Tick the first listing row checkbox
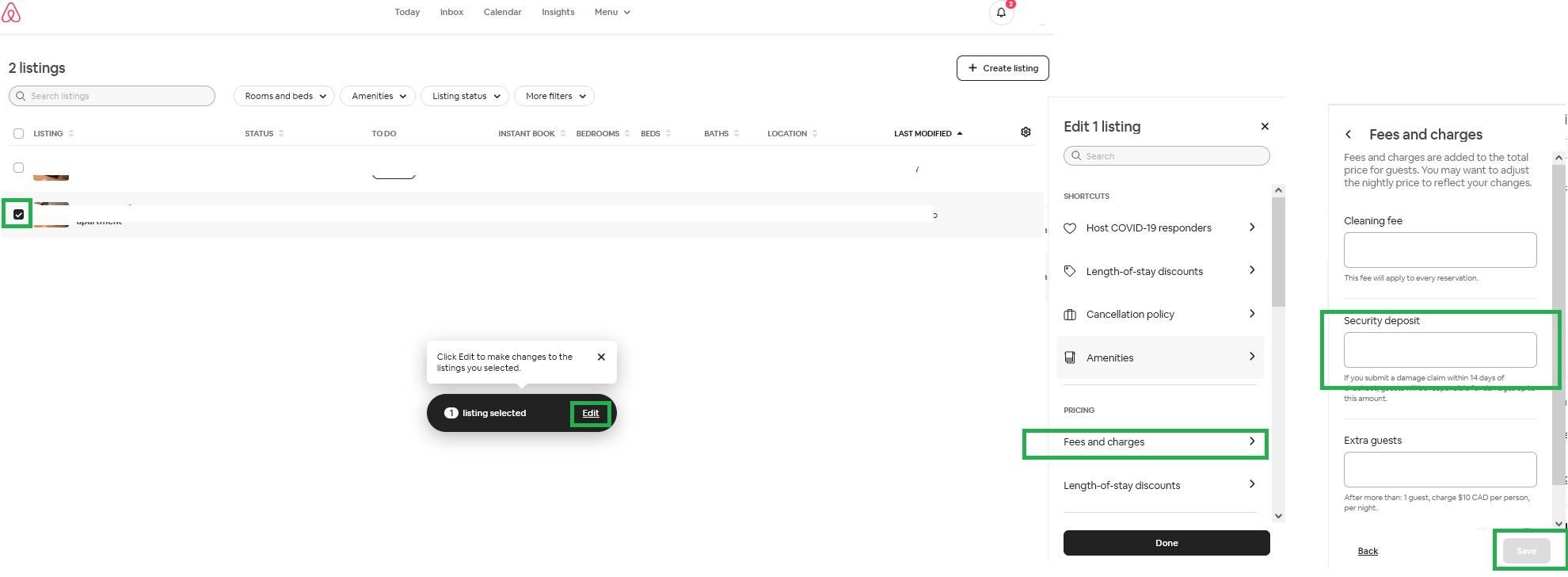Image resolution: width=1568 pixels, height=577 pixels. click(18, 168)
